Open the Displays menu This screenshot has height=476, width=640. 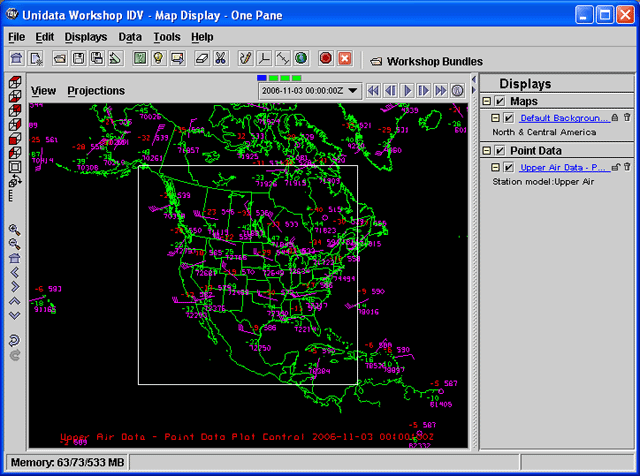pos(86,37)
